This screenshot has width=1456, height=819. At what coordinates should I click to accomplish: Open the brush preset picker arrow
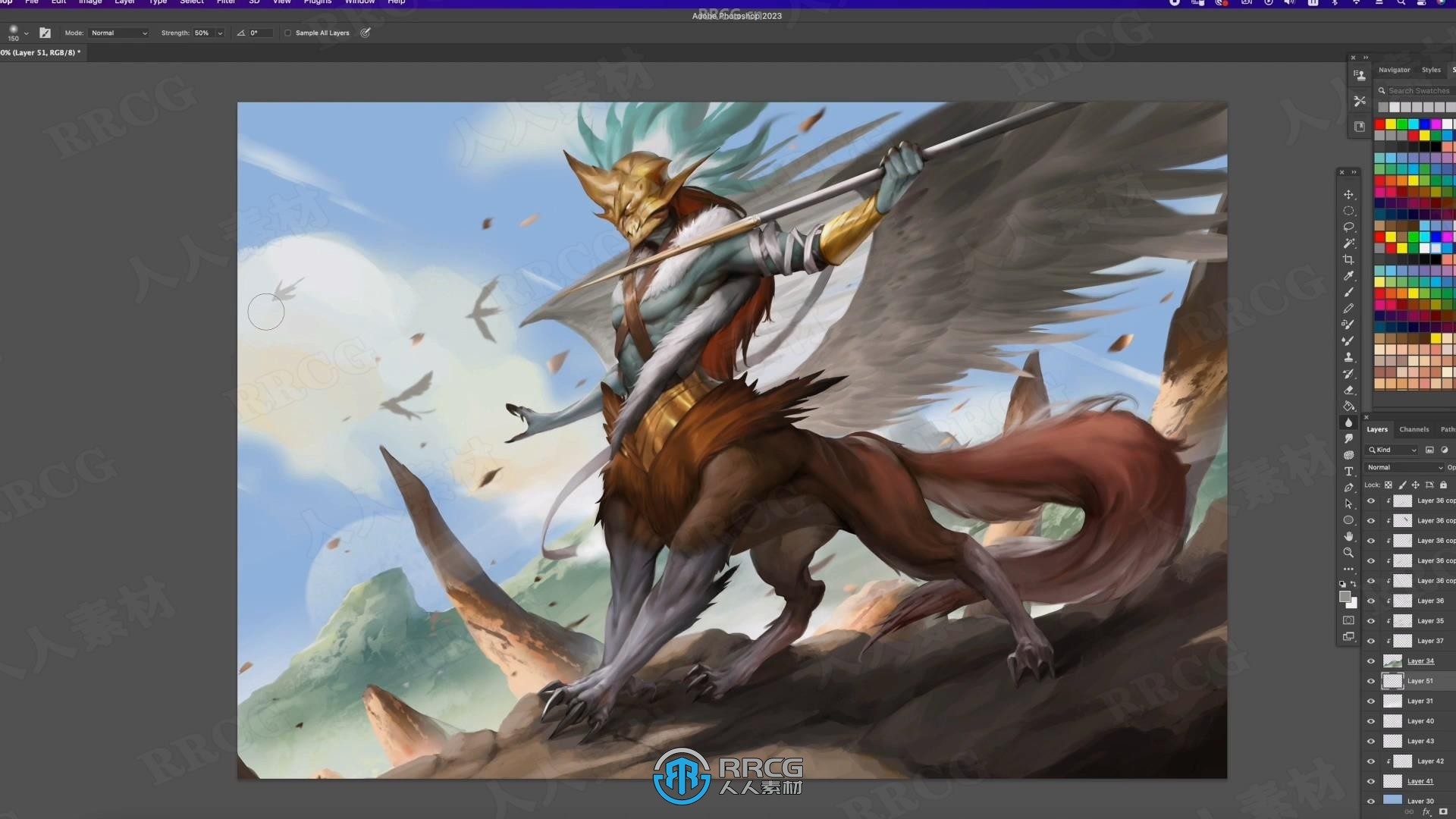[27, 33]
